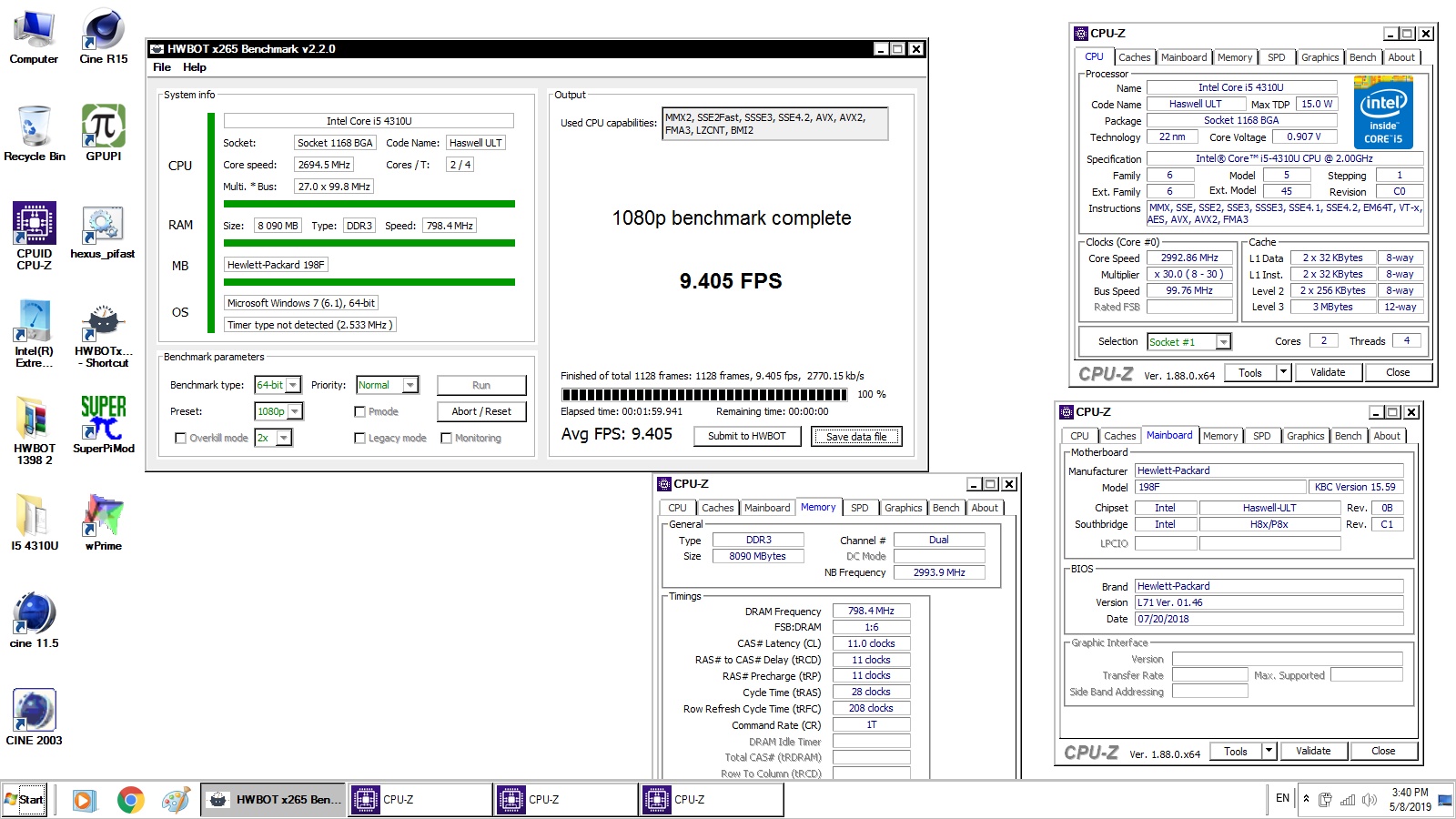The width and height of the screenshot is (1456, 819).
Task: Click the Core speed 2694.5 MHz field
Action: point(324,165)
